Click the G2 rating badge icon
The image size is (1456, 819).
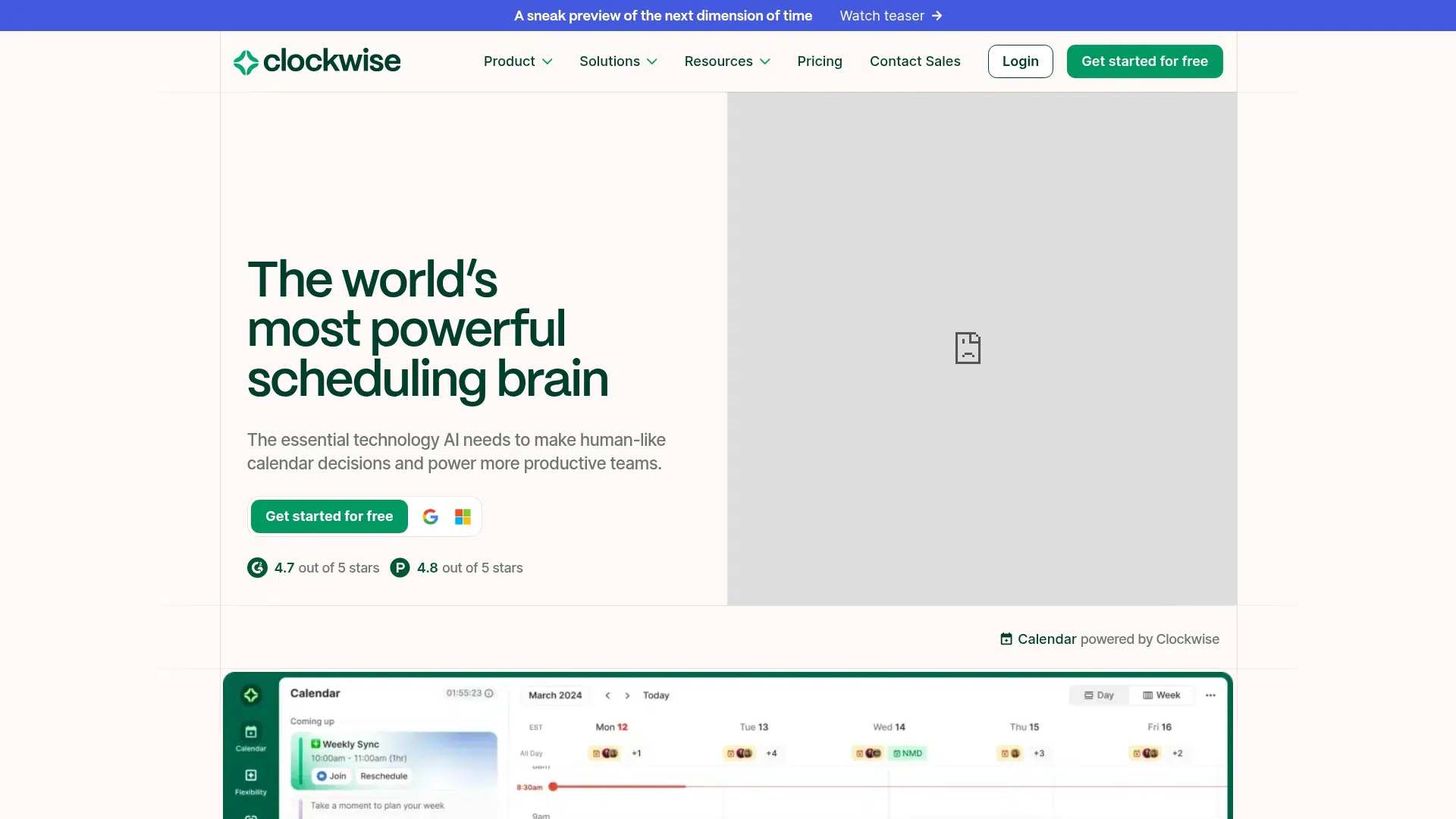(x=257, y=568)
